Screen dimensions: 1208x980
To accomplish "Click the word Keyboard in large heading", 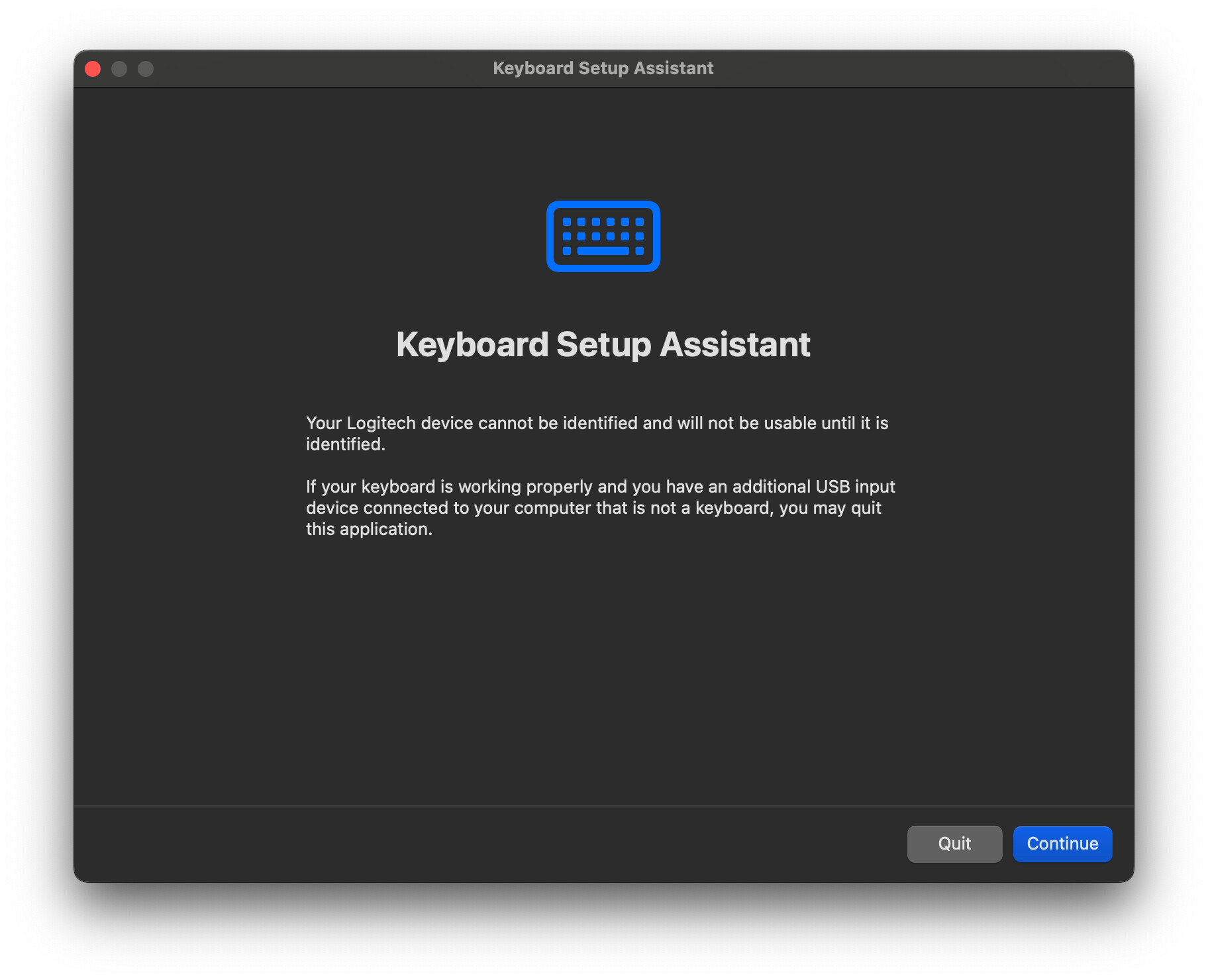I will (x=472, y=344).
